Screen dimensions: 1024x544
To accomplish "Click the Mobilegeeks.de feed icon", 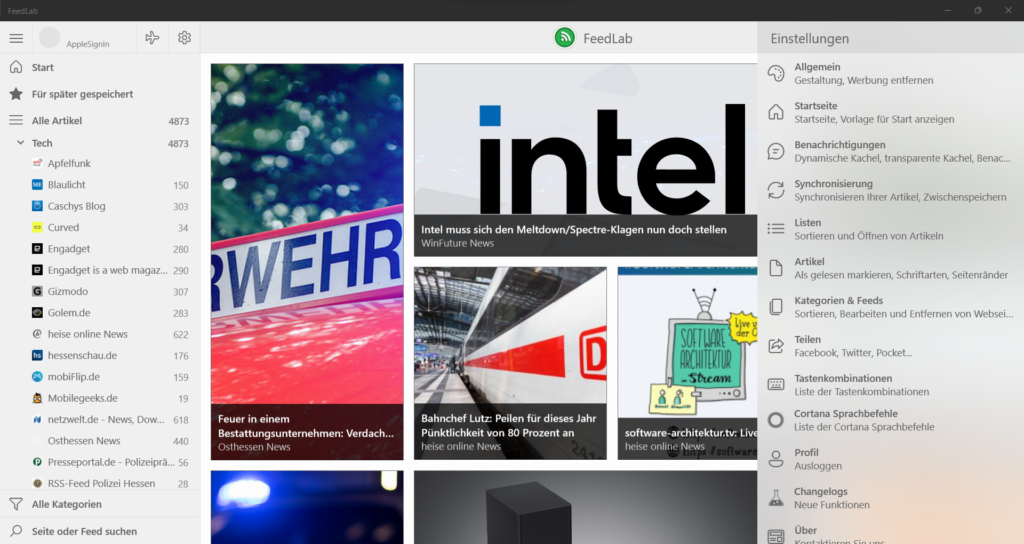I will tap(37, 398).
